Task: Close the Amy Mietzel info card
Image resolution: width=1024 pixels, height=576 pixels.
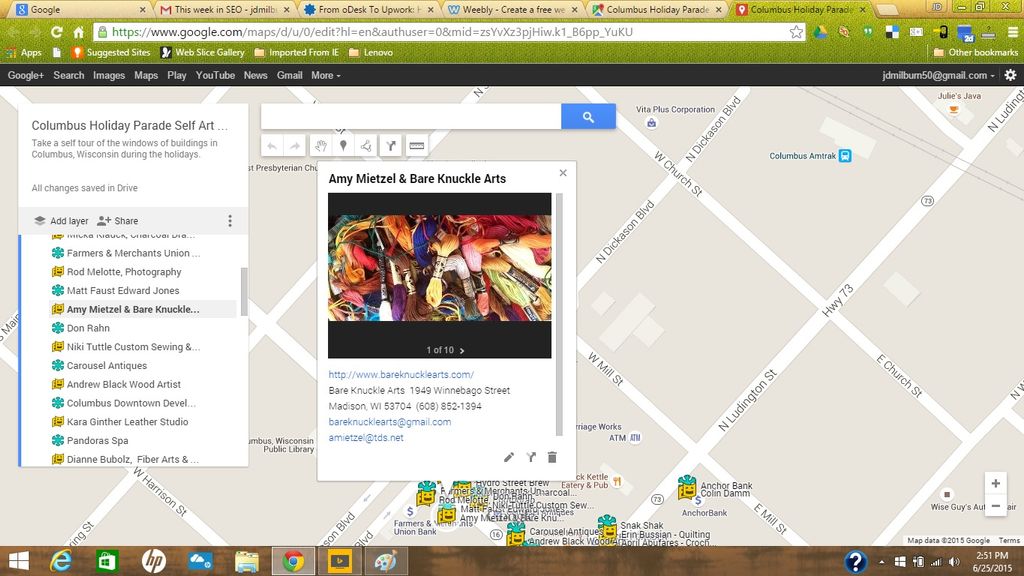Action: click(563, 173)
